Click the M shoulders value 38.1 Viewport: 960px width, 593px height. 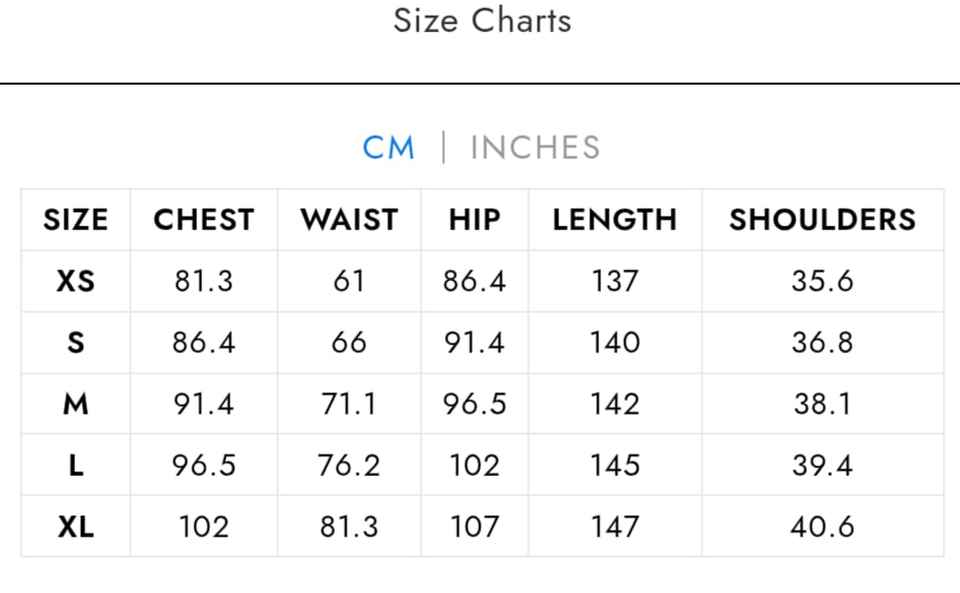pos(822,404)
